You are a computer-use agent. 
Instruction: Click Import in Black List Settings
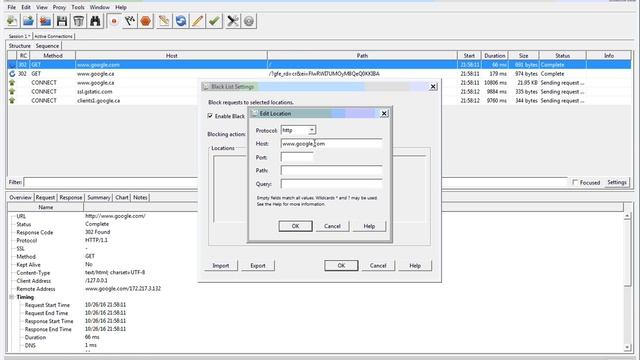[x=221, y=266]
